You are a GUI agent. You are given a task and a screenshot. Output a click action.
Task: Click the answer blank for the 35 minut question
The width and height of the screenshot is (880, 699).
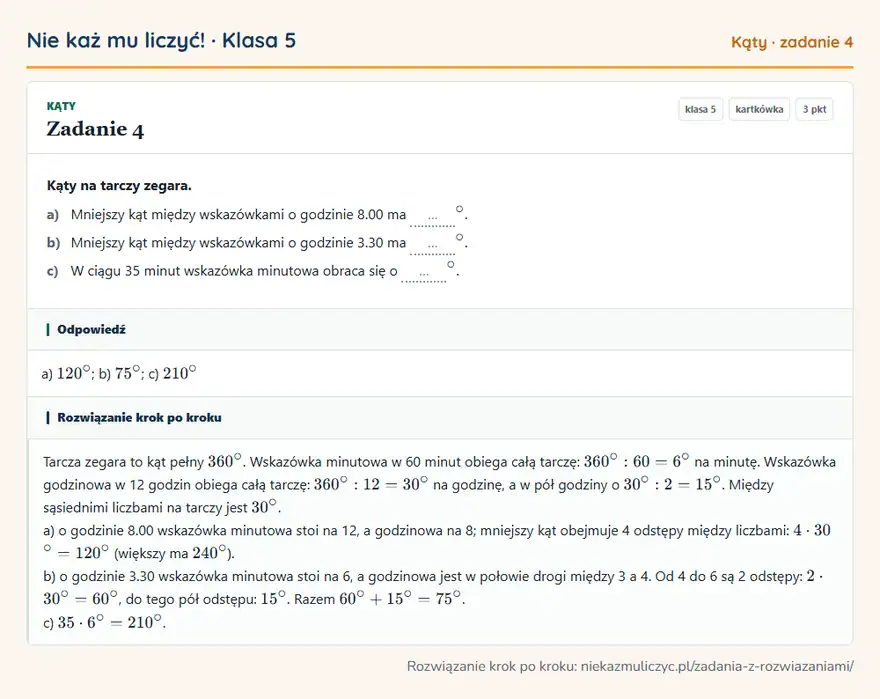[x=424, y=273]
